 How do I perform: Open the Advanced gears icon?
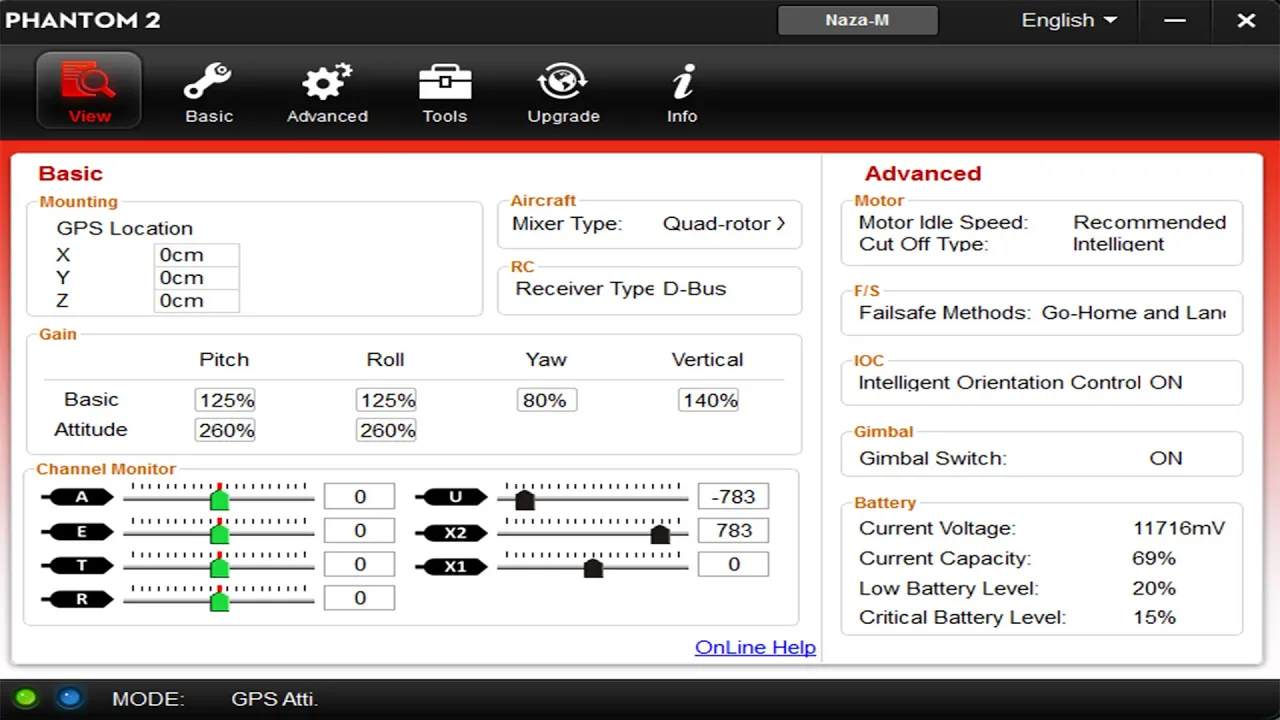click(x=327, y=82)
